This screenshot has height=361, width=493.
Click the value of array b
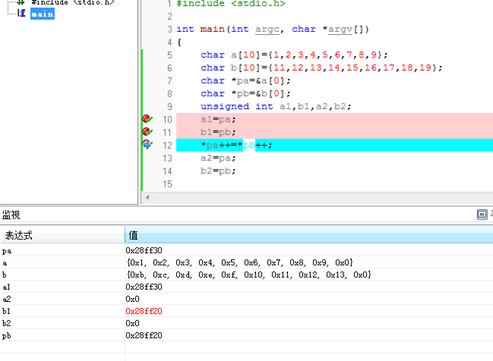[249, 275]
